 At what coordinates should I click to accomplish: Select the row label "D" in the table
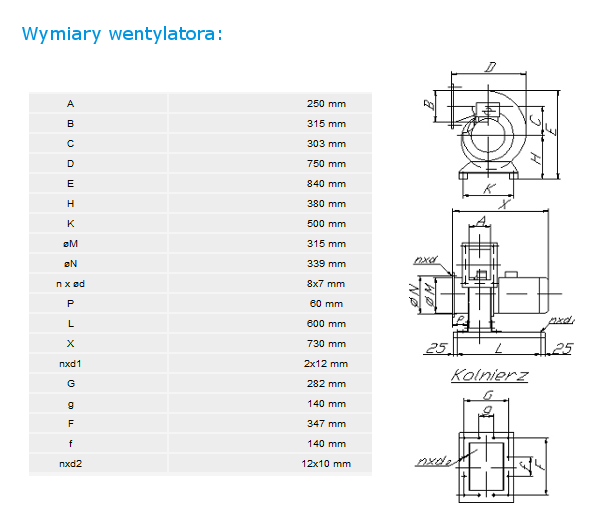tap(70, 164)
